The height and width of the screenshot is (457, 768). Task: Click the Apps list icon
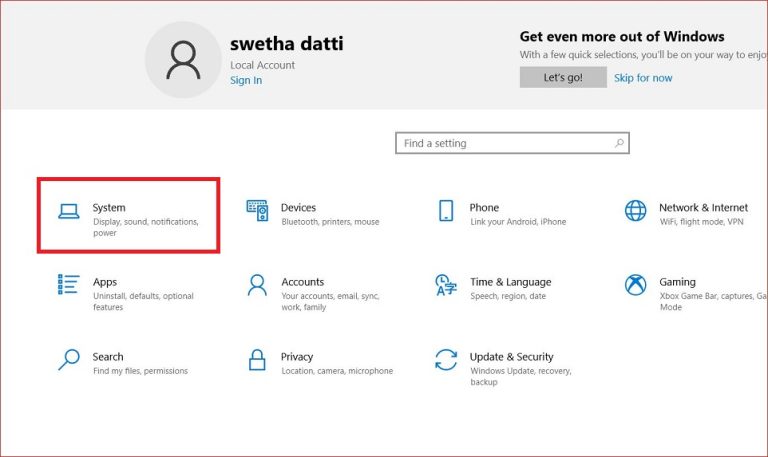[68, 285]
